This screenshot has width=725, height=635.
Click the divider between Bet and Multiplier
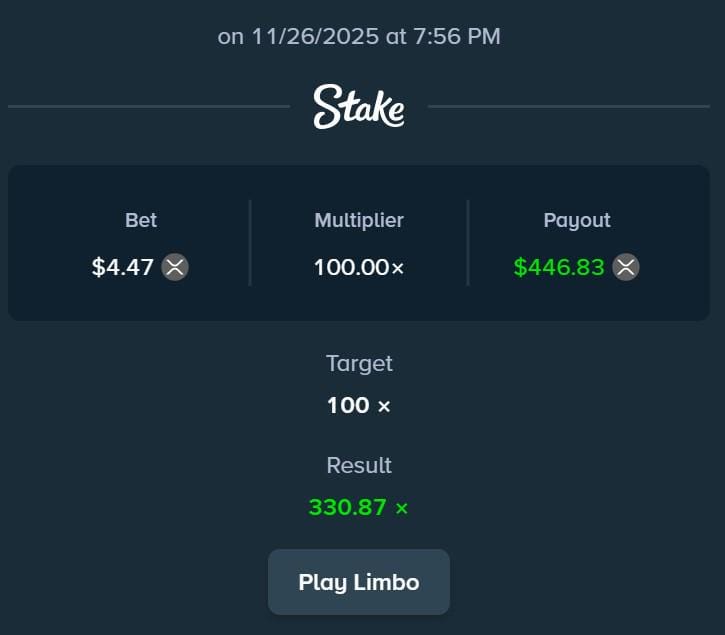(x=250, y=243)
